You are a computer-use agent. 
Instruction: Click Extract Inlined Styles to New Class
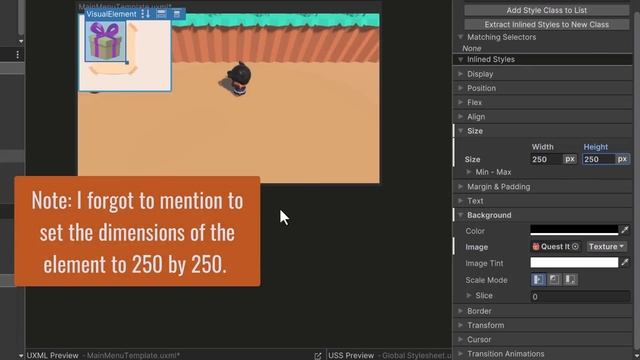pyautogui.click(x=547, y=24)
